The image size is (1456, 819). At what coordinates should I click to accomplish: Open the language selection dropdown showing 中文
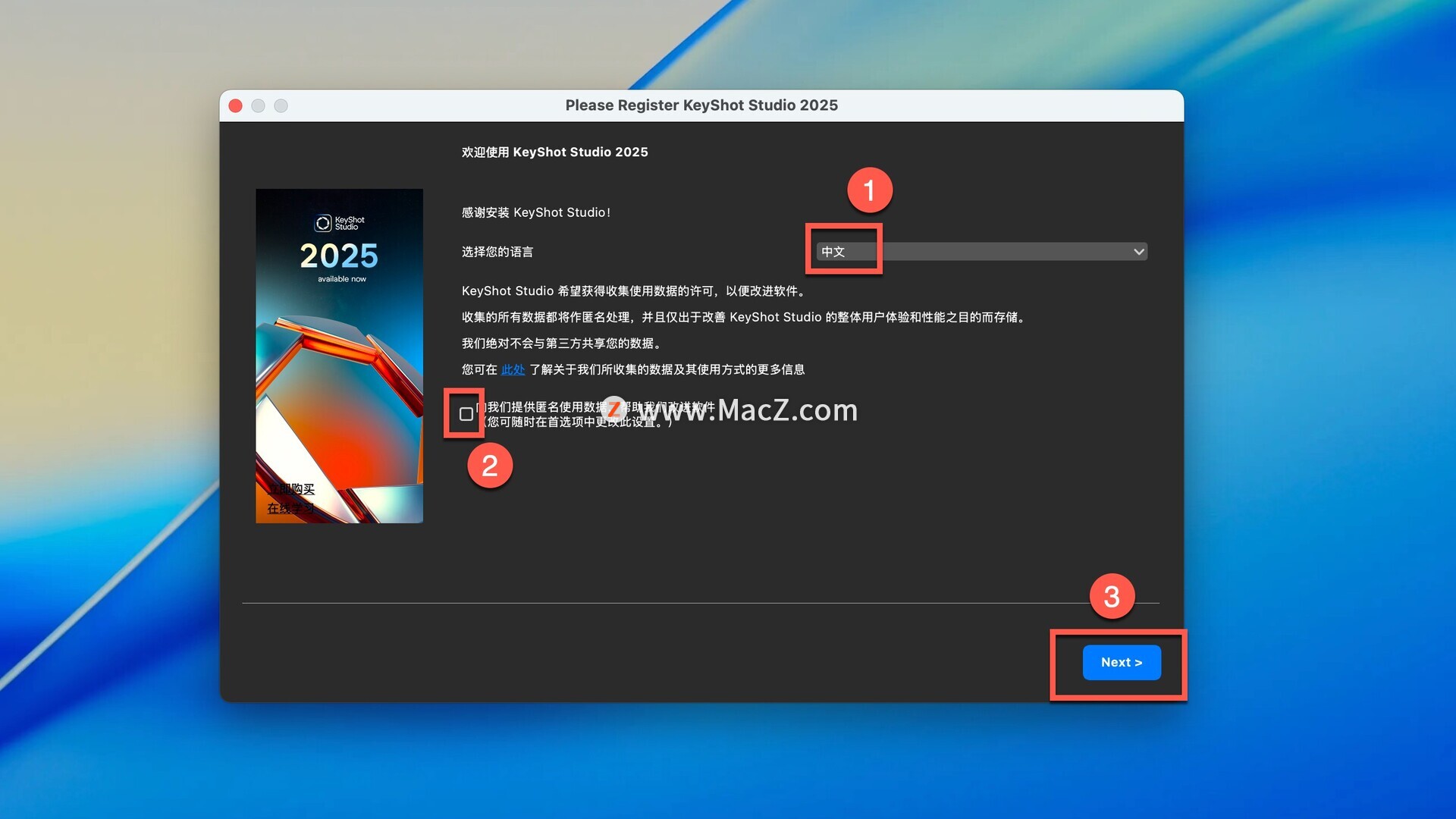click(981, 252)
